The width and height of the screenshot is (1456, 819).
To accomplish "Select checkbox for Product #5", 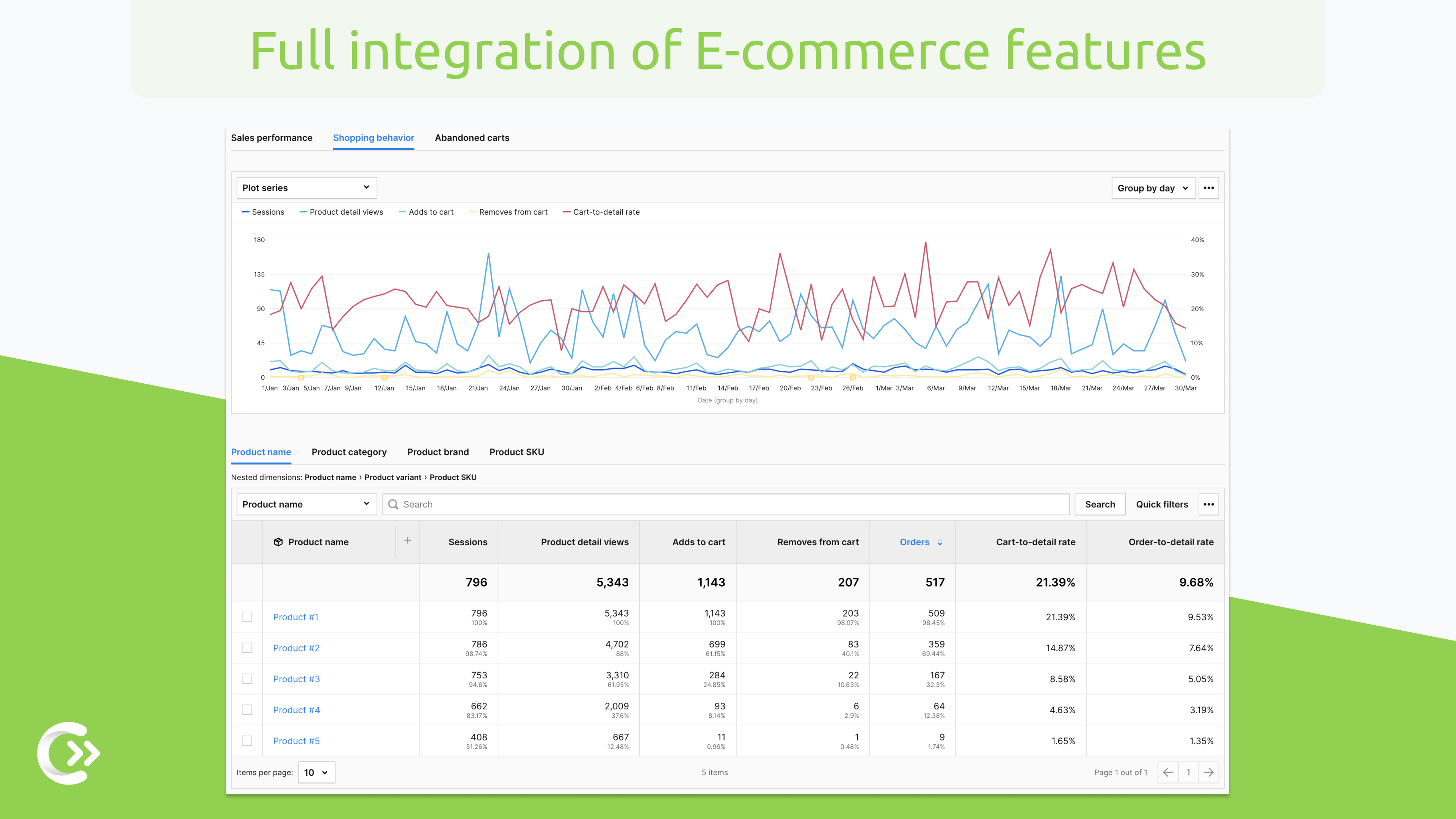I will [x=247, y=741].
